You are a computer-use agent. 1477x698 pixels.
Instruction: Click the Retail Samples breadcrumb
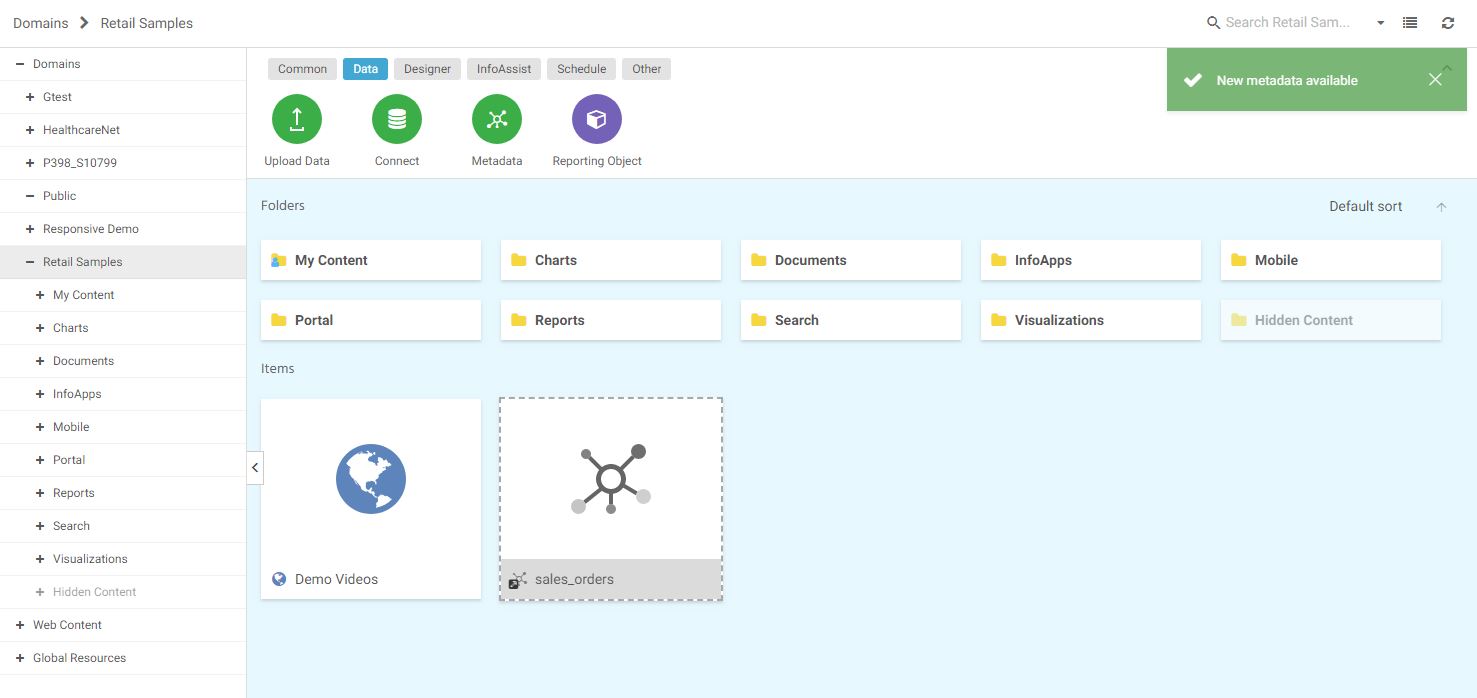(x=147, y=23)
